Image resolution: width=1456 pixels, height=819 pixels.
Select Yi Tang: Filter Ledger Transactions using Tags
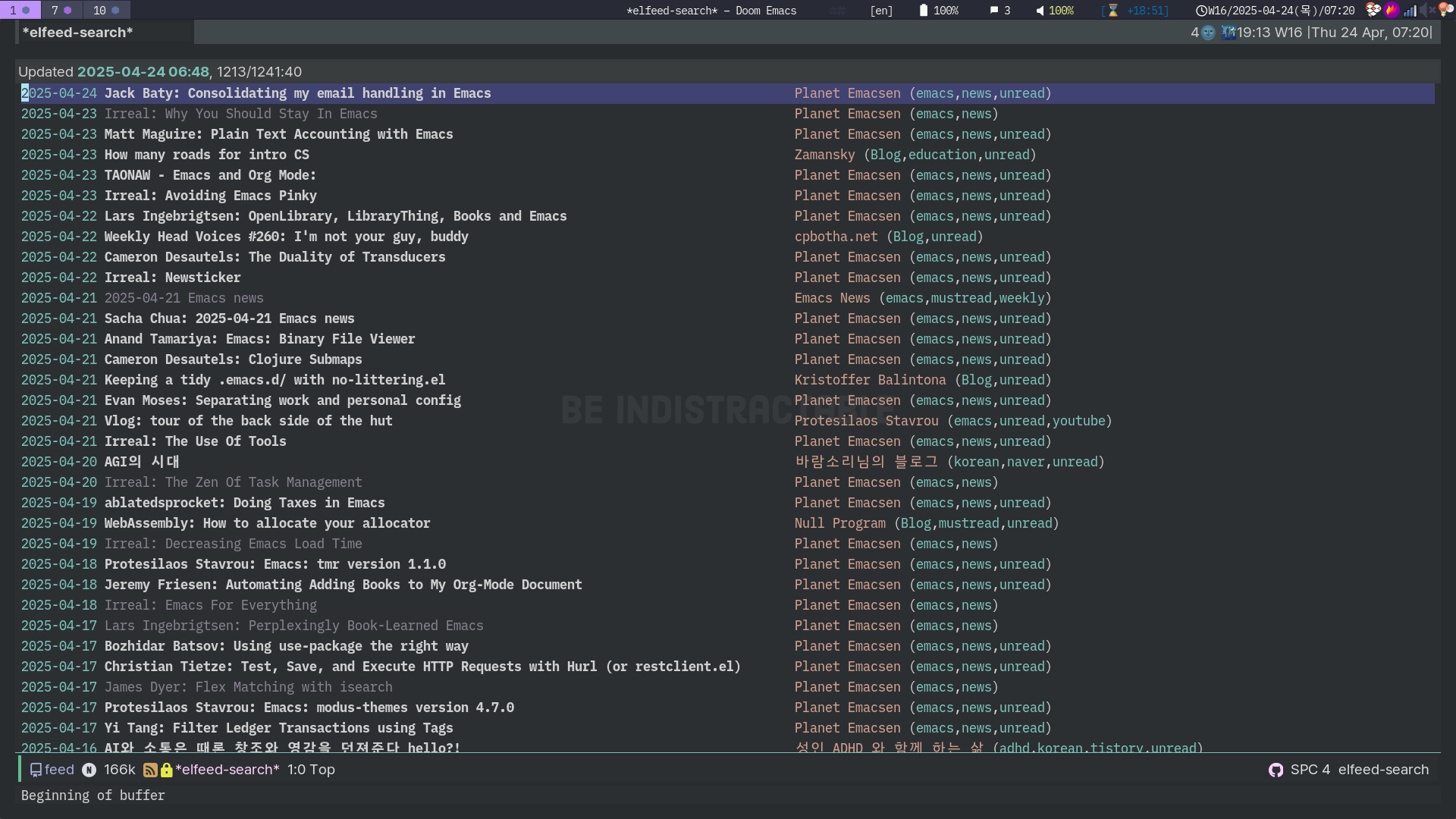[x=278, y=728]
